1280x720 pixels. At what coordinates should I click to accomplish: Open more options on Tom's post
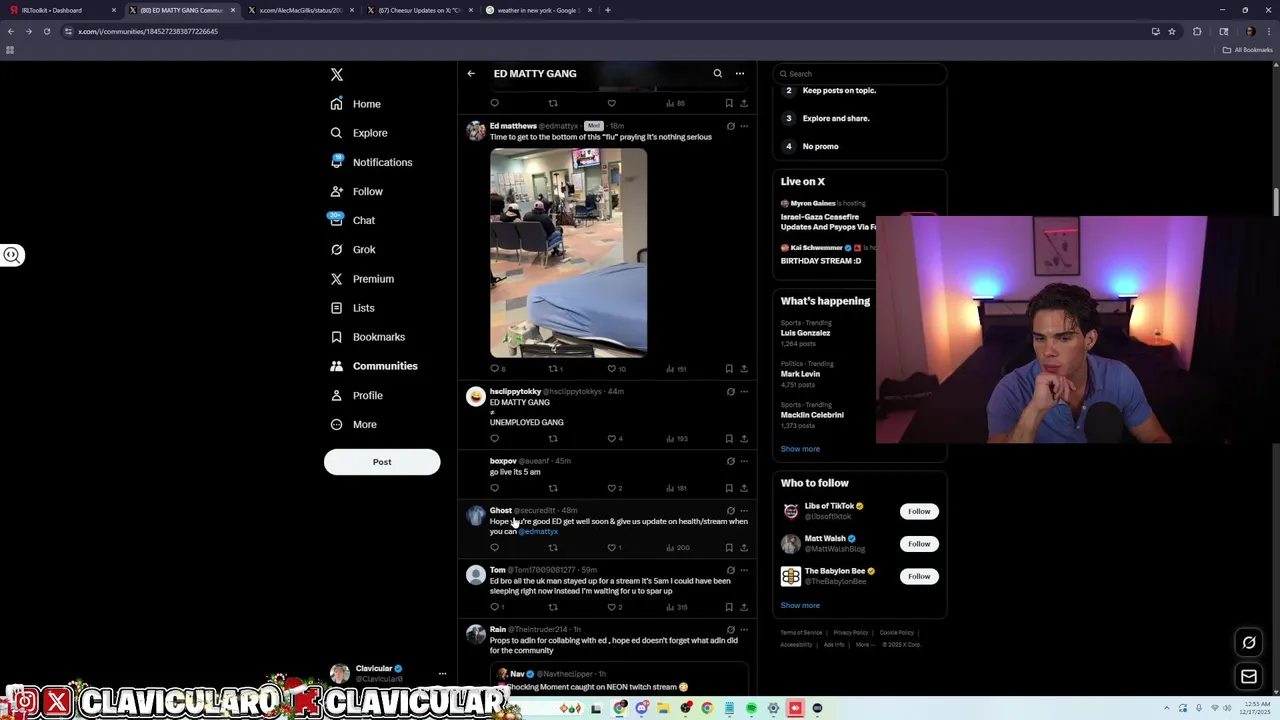[x=744, y=570]
